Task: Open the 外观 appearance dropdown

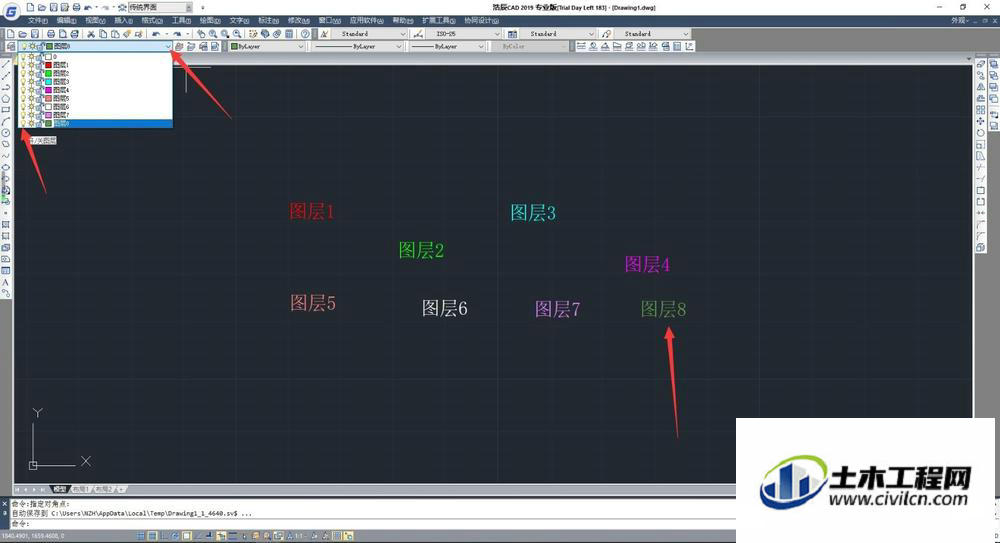Action: [x=960, y=20]
